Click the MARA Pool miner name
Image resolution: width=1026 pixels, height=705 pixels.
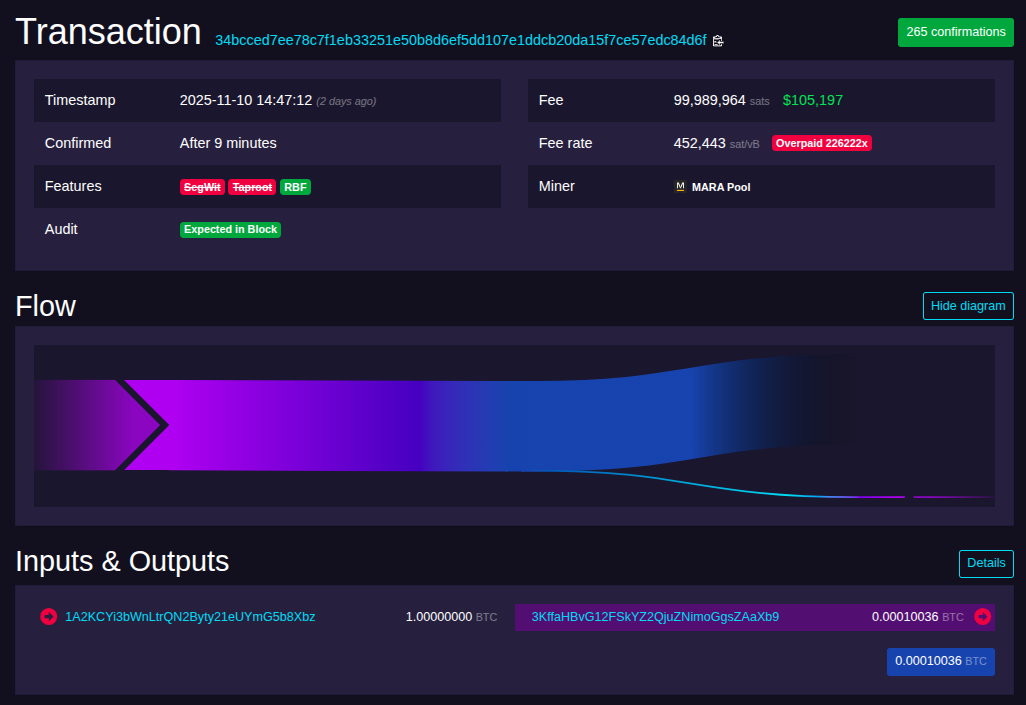click(720, 187)
